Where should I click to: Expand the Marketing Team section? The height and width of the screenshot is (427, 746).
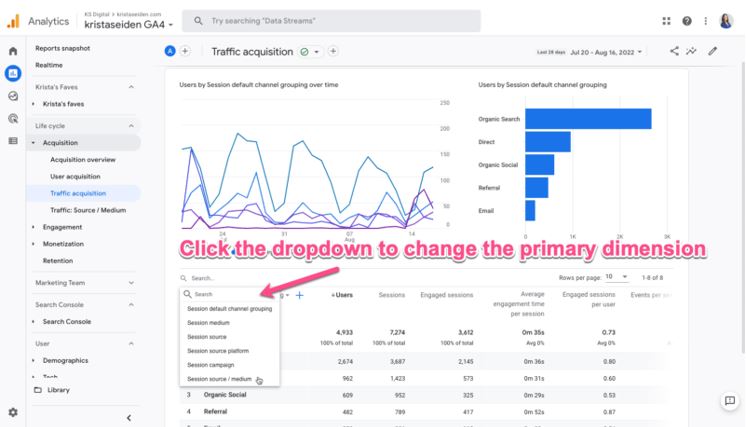click(131, 282)
